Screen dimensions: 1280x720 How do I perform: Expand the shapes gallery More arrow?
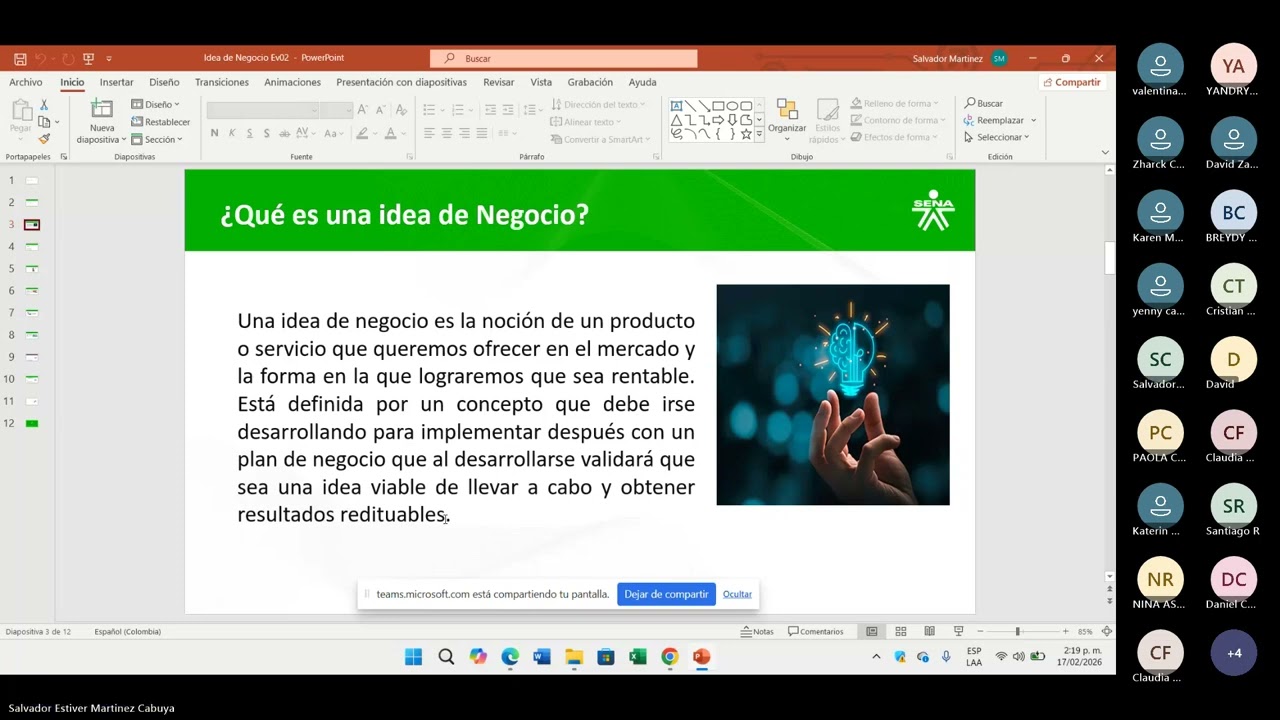pyautogui.click(x=759, y=134)
